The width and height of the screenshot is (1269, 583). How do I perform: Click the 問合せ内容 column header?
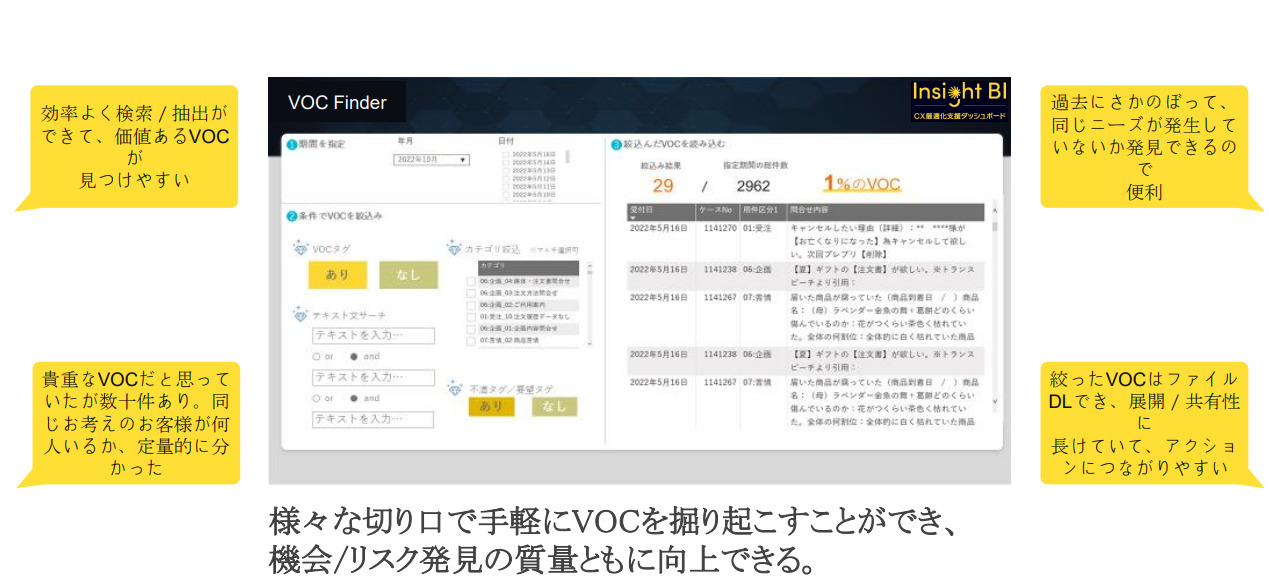[886, 212]
